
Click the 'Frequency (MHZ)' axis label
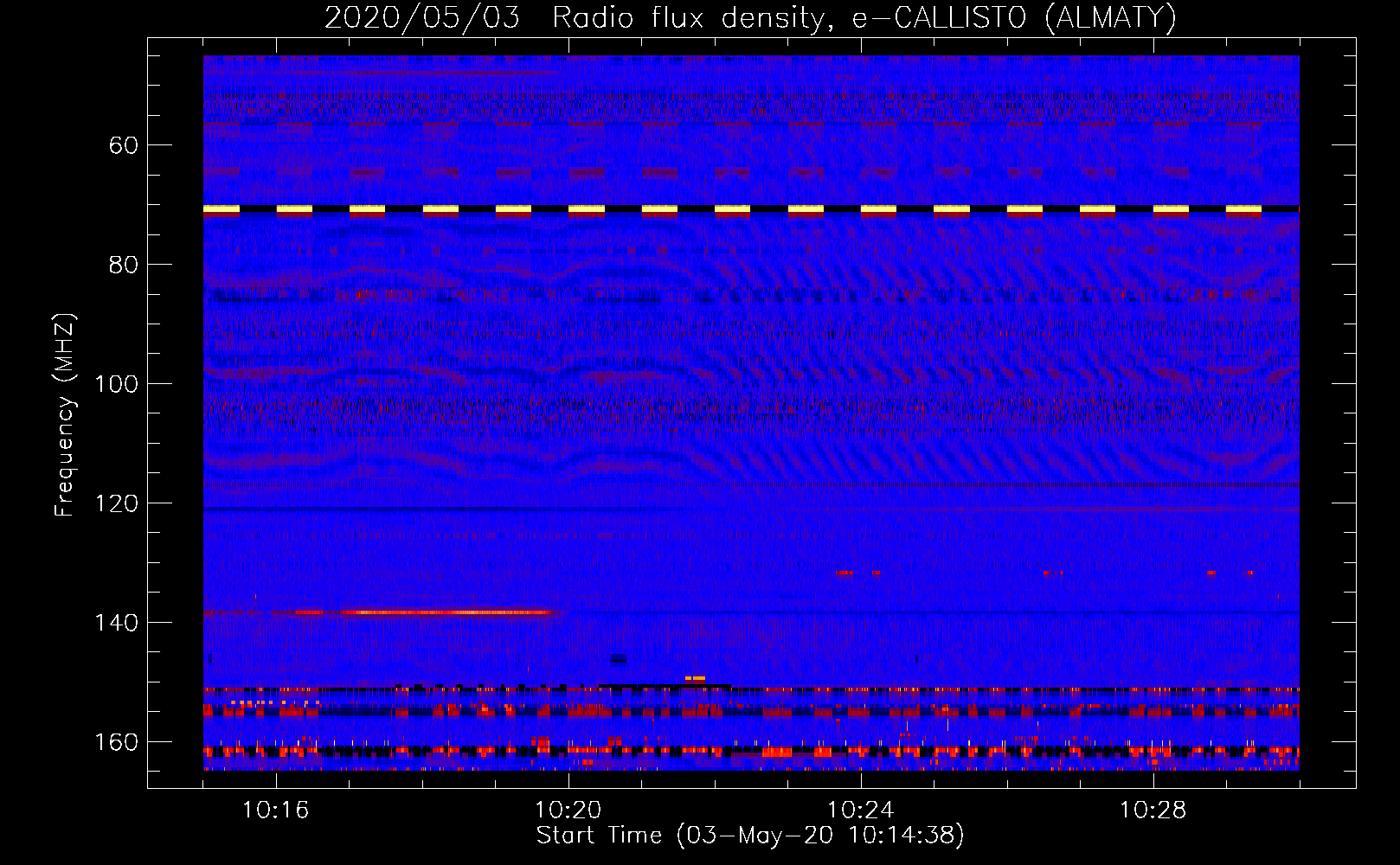coord(65,415)
